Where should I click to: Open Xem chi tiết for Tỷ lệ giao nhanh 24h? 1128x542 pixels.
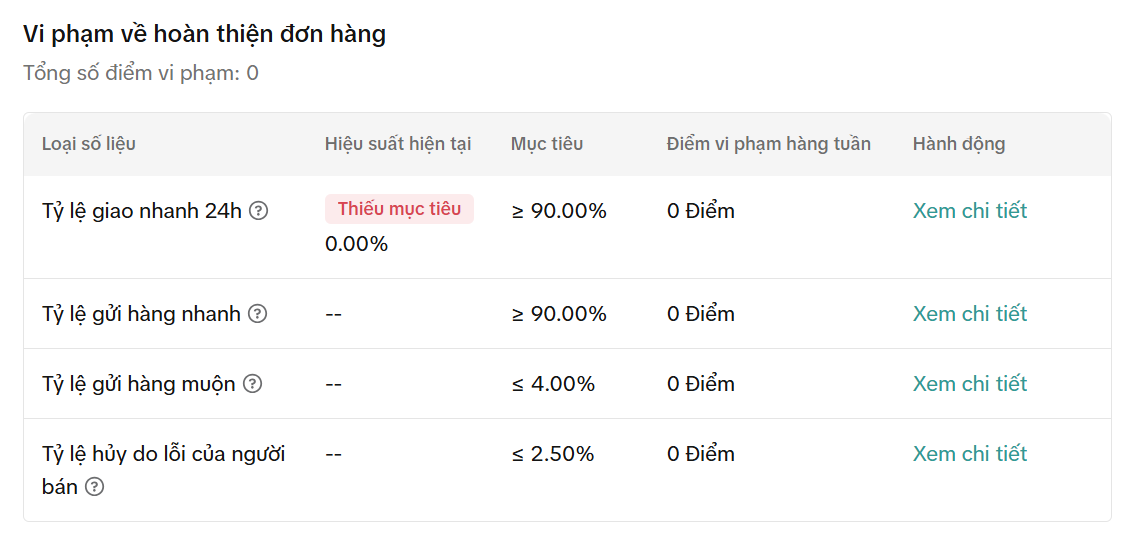click(969, 211)
